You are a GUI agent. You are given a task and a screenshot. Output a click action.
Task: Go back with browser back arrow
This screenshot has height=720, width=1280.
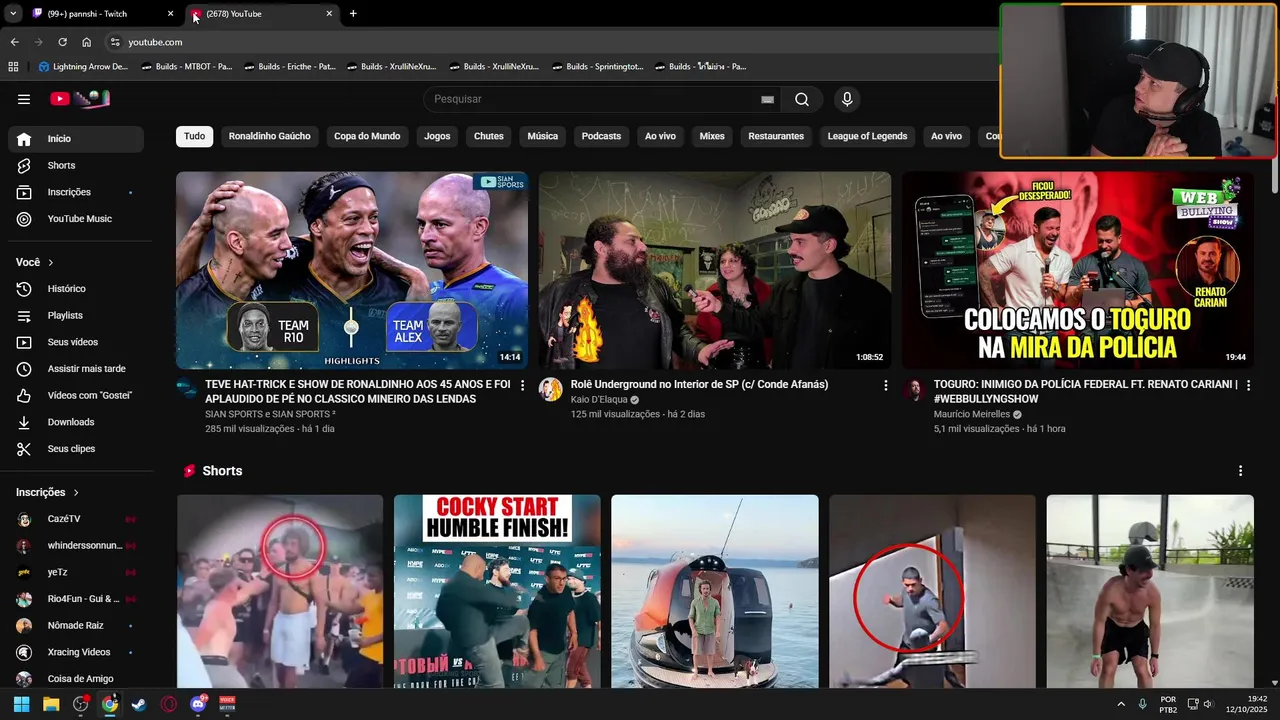(14, 42)
